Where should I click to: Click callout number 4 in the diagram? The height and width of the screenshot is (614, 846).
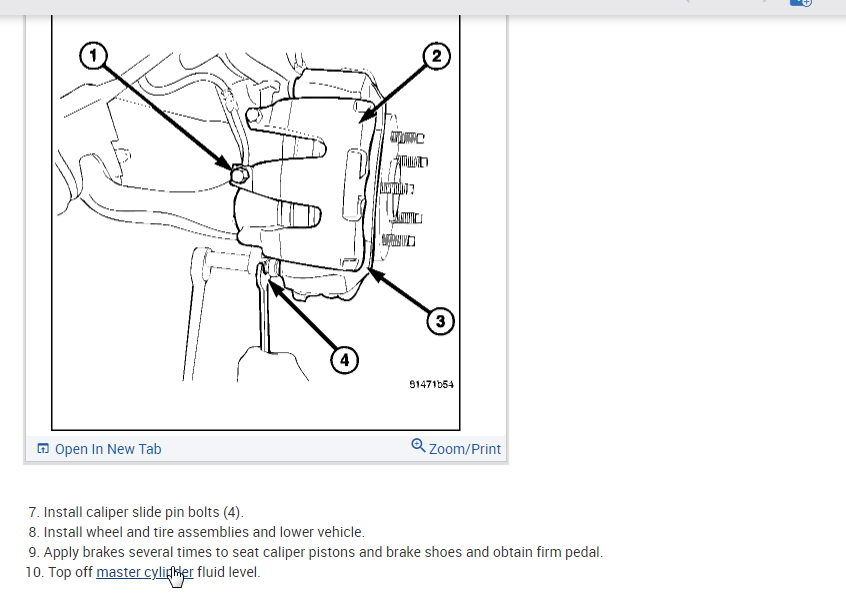[344, 360]
